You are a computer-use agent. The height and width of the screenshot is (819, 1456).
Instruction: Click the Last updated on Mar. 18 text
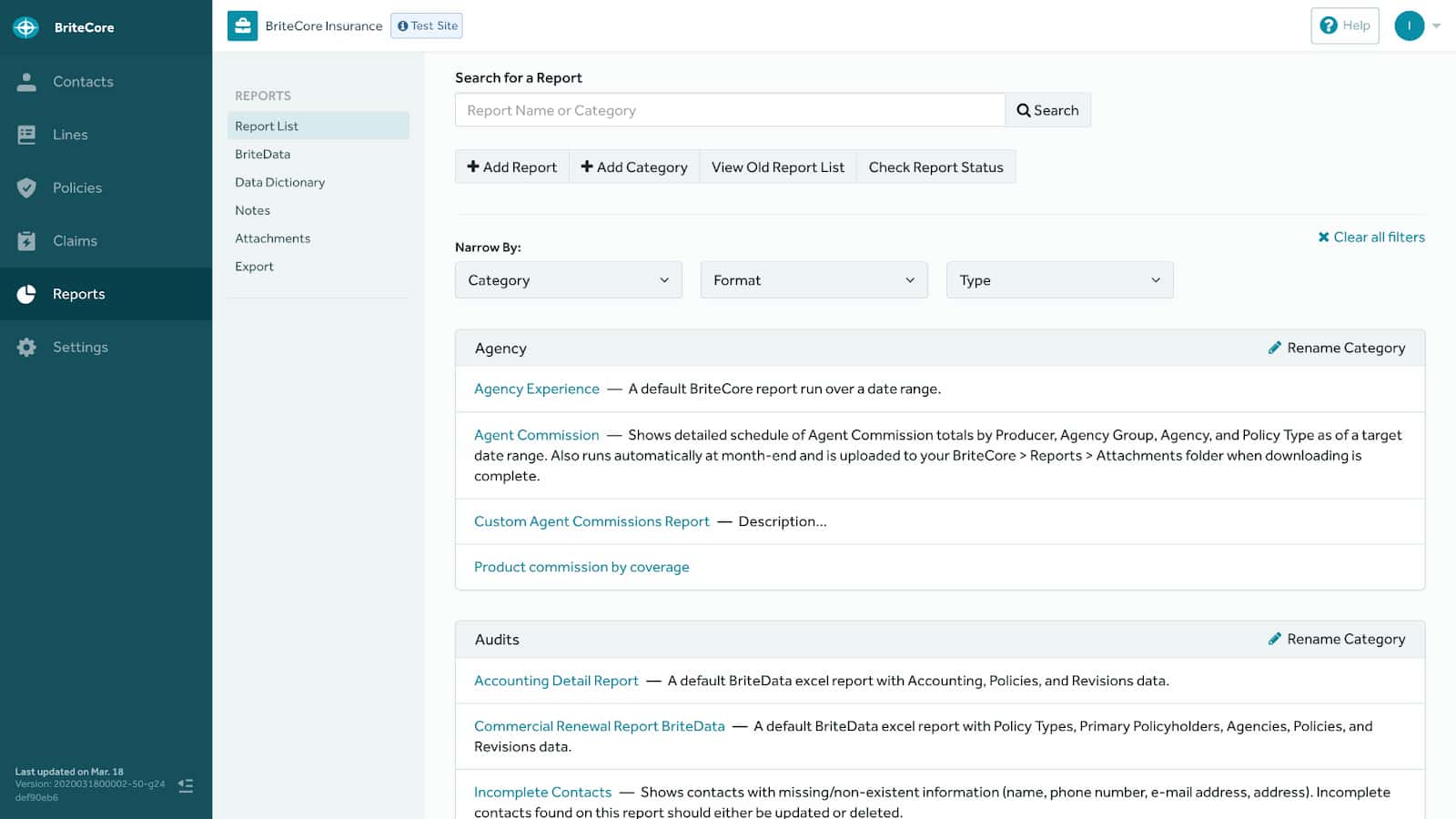pyautogui.click(x=69, y=772)
